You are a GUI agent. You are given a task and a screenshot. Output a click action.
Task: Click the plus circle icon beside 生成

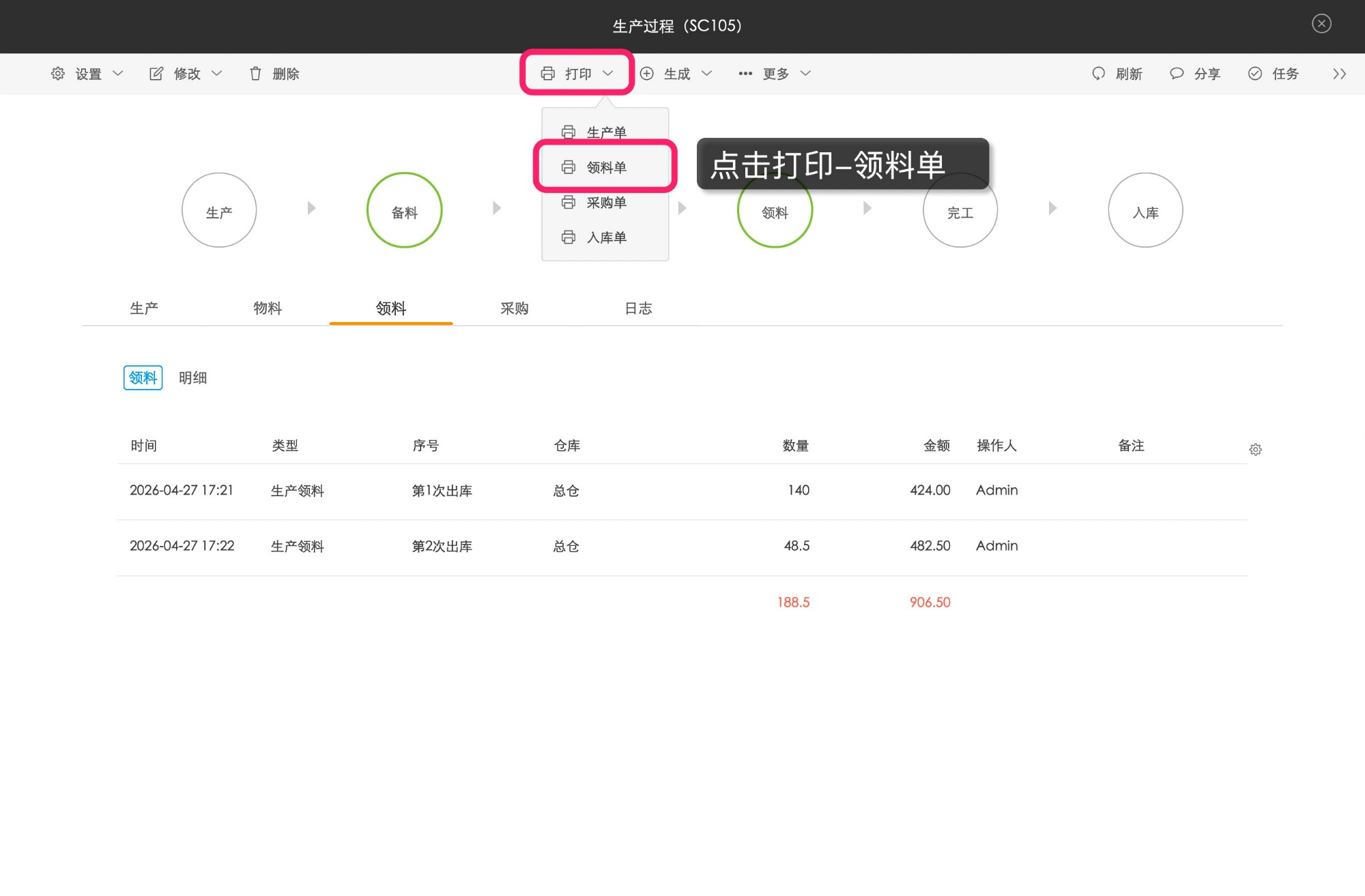point(646,73)
